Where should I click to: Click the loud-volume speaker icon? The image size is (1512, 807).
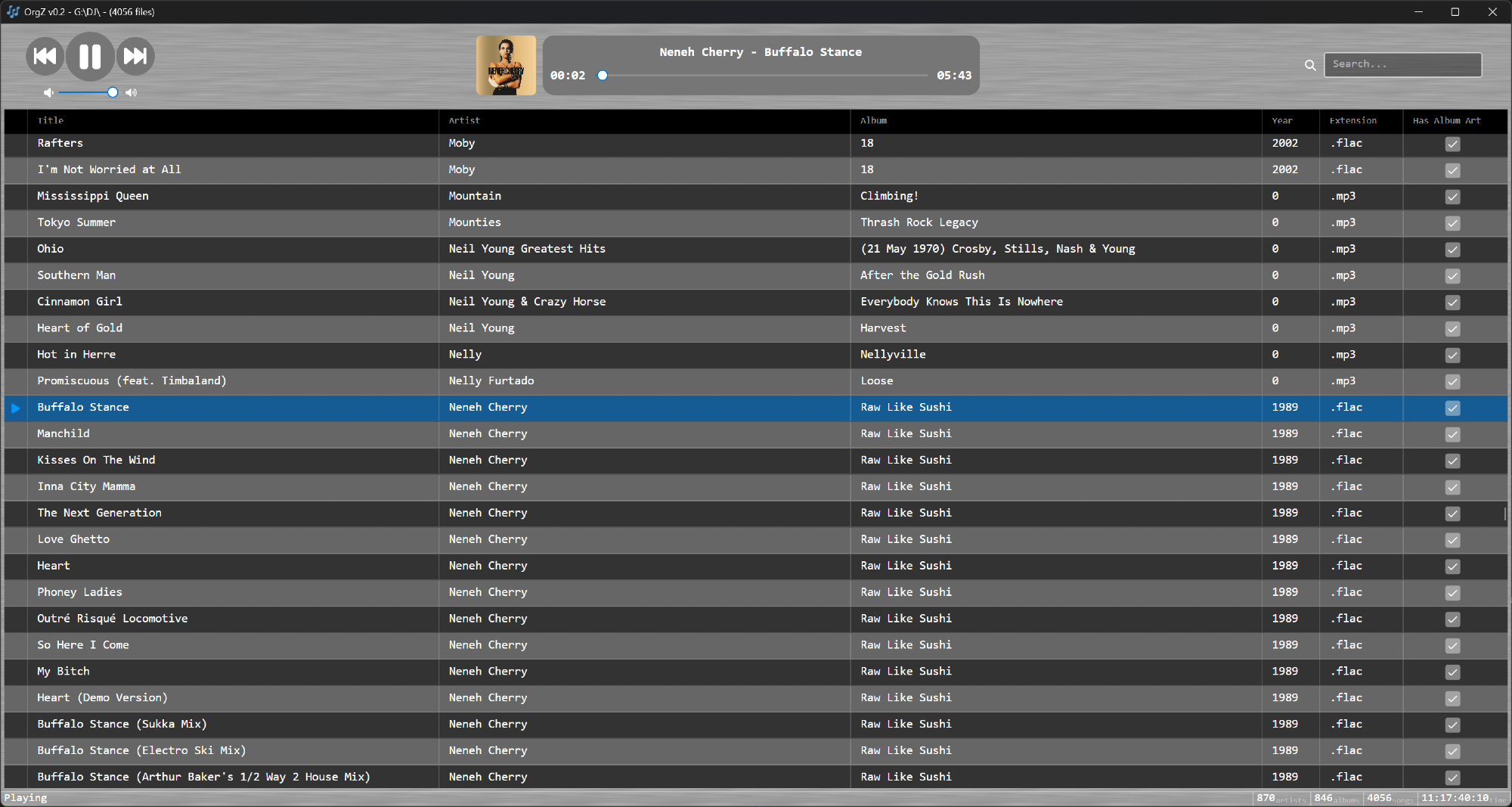132,92
